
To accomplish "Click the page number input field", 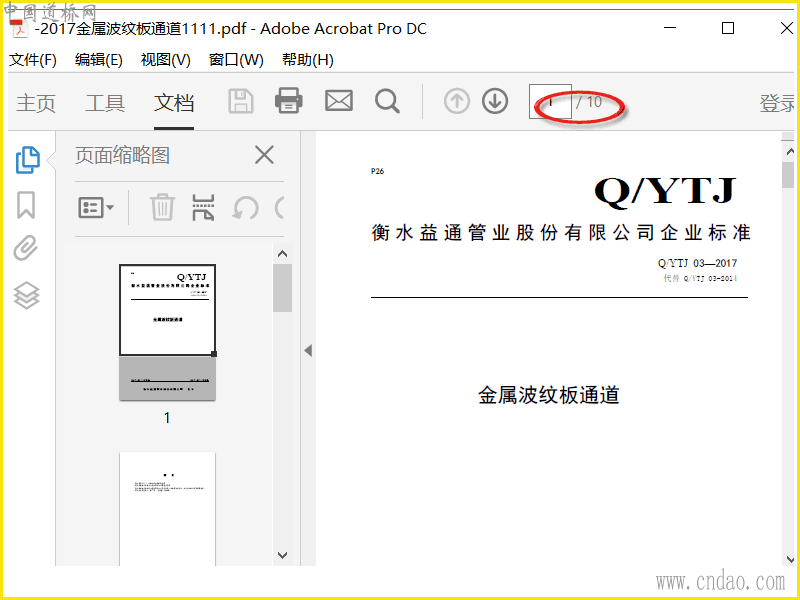I will click(550, 102).
